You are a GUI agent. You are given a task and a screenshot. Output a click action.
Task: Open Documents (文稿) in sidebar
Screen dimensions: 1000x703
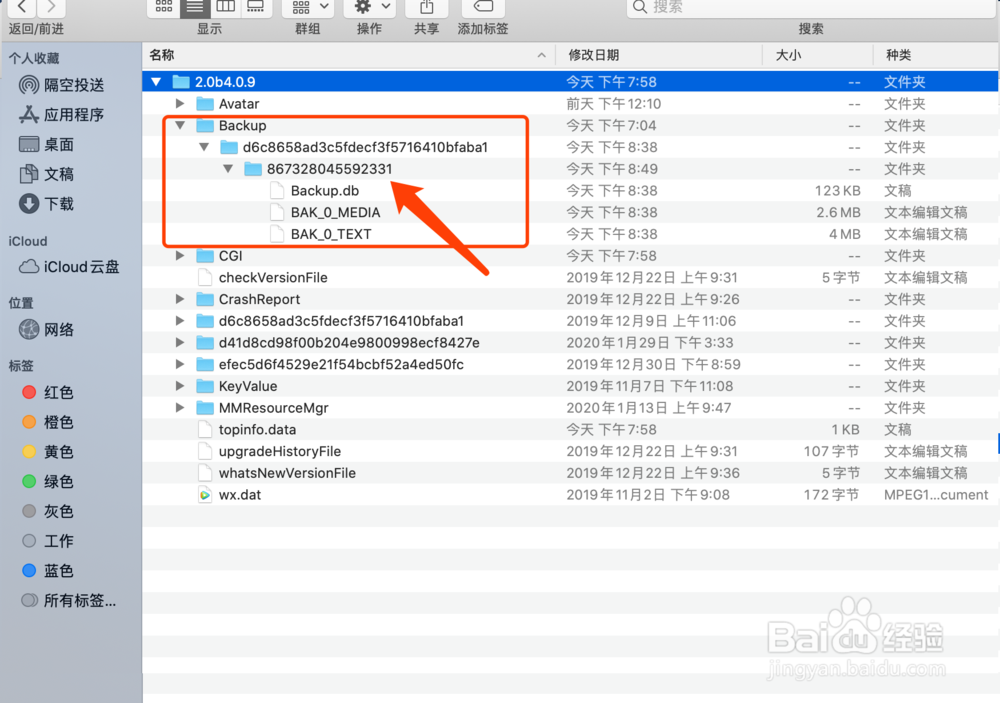[x=47, y=174]
